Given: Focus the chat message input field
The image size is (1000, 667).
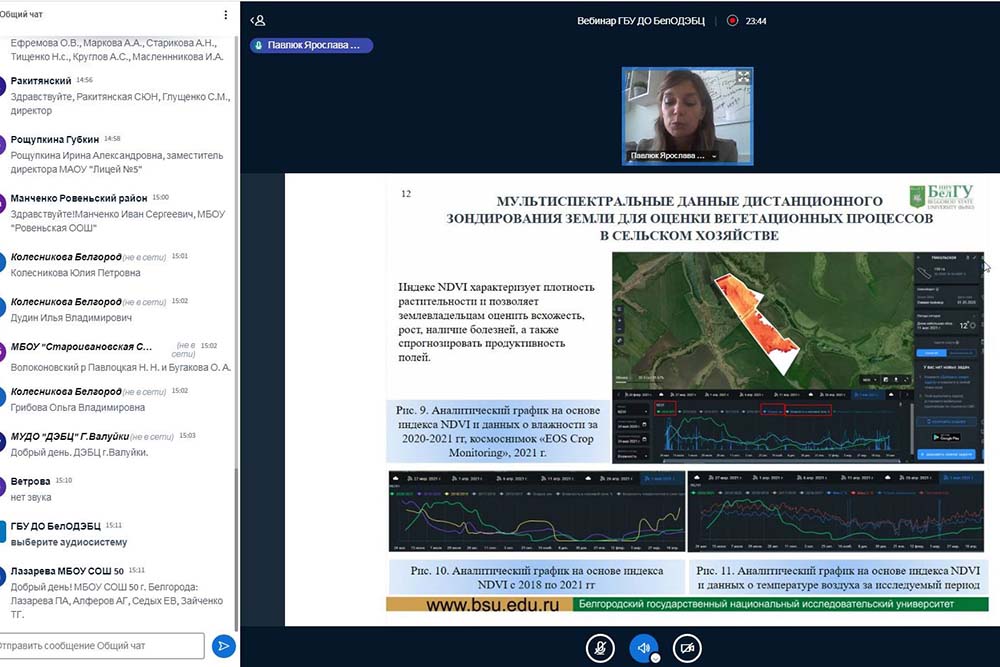Looking at the screenshot, I should coord(103,646).
